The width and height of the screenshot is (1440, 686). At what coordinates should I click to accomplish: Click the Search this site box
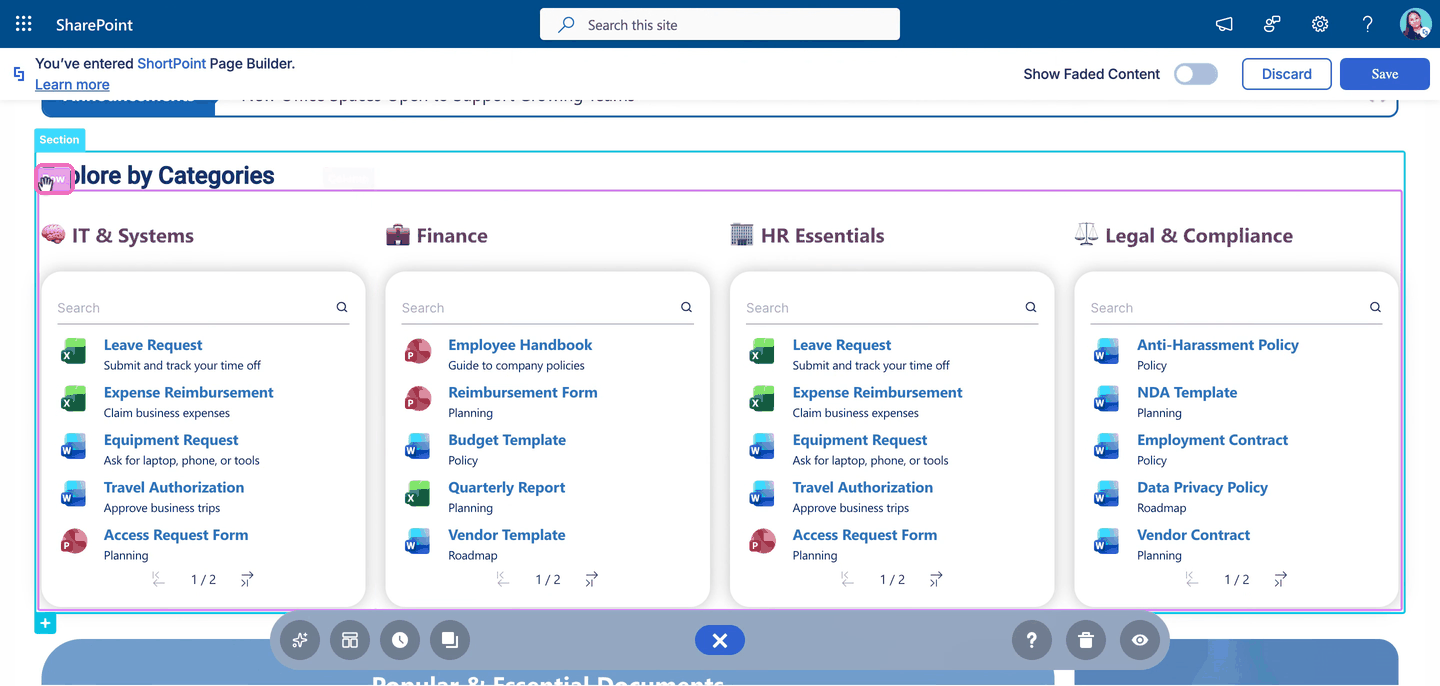[720, 25]
